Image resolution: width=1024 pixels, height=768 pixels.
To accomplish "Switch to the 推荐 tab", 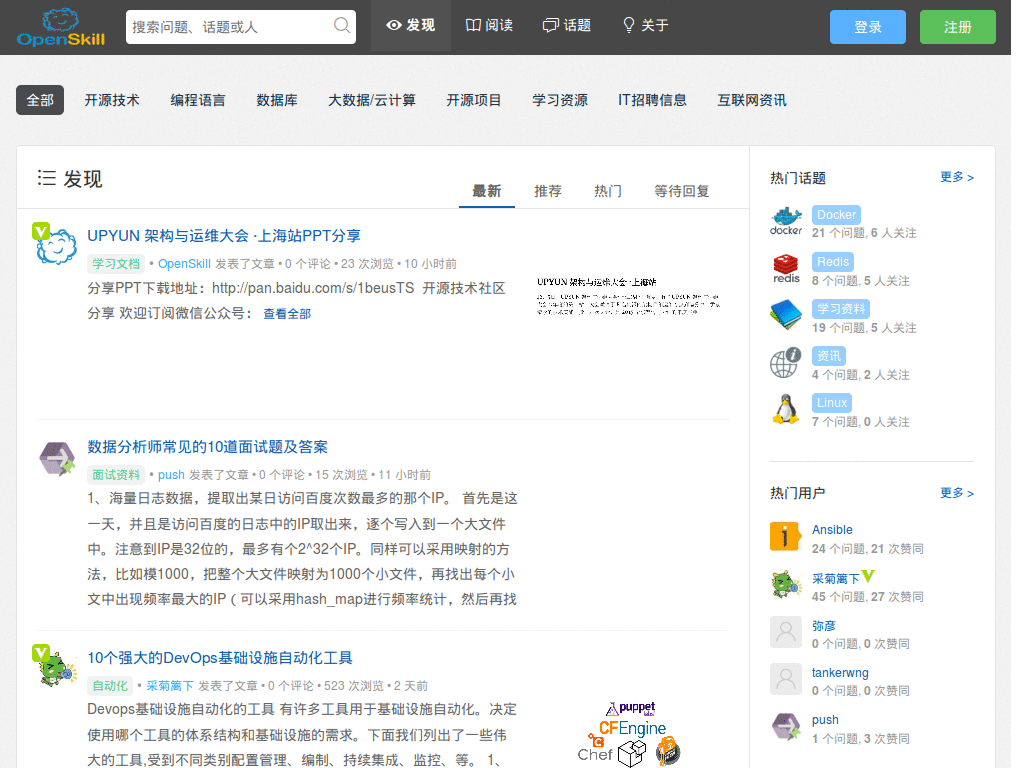I will click(x=547, y=191).
